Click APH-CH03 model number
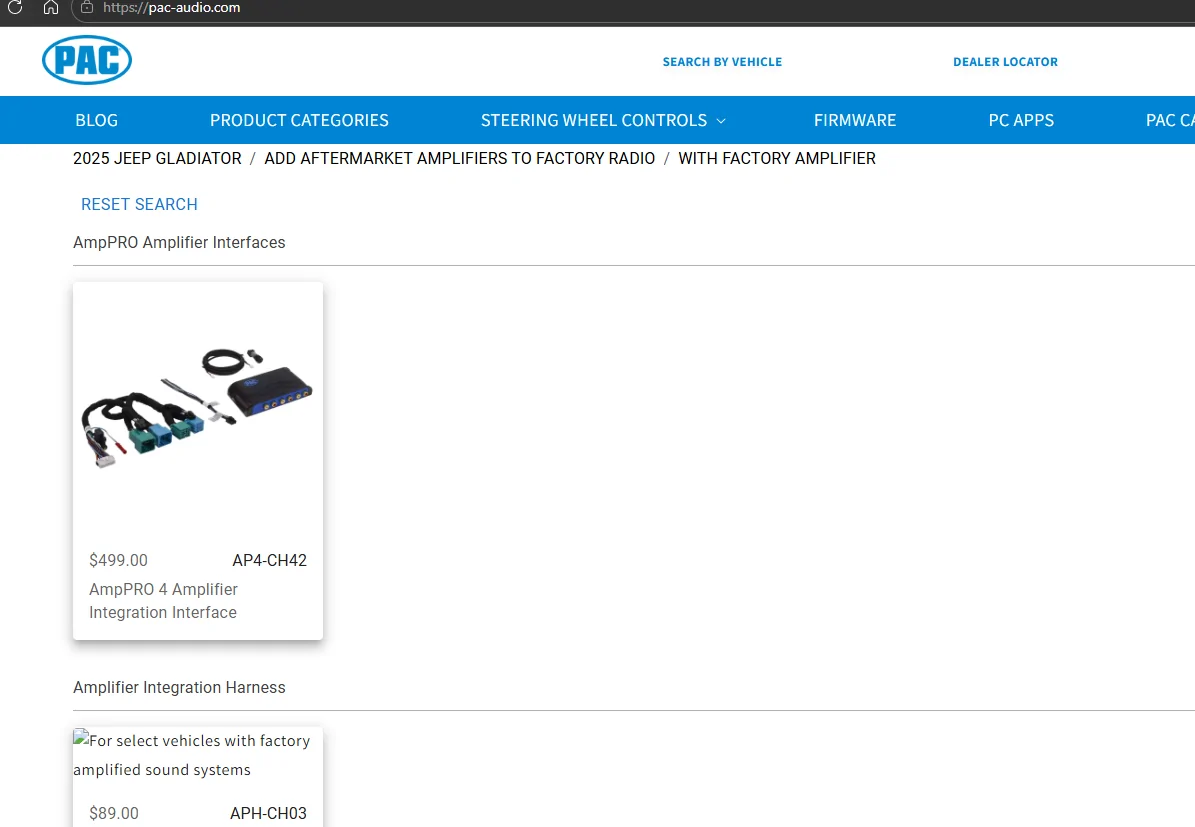 click(268, 813)
